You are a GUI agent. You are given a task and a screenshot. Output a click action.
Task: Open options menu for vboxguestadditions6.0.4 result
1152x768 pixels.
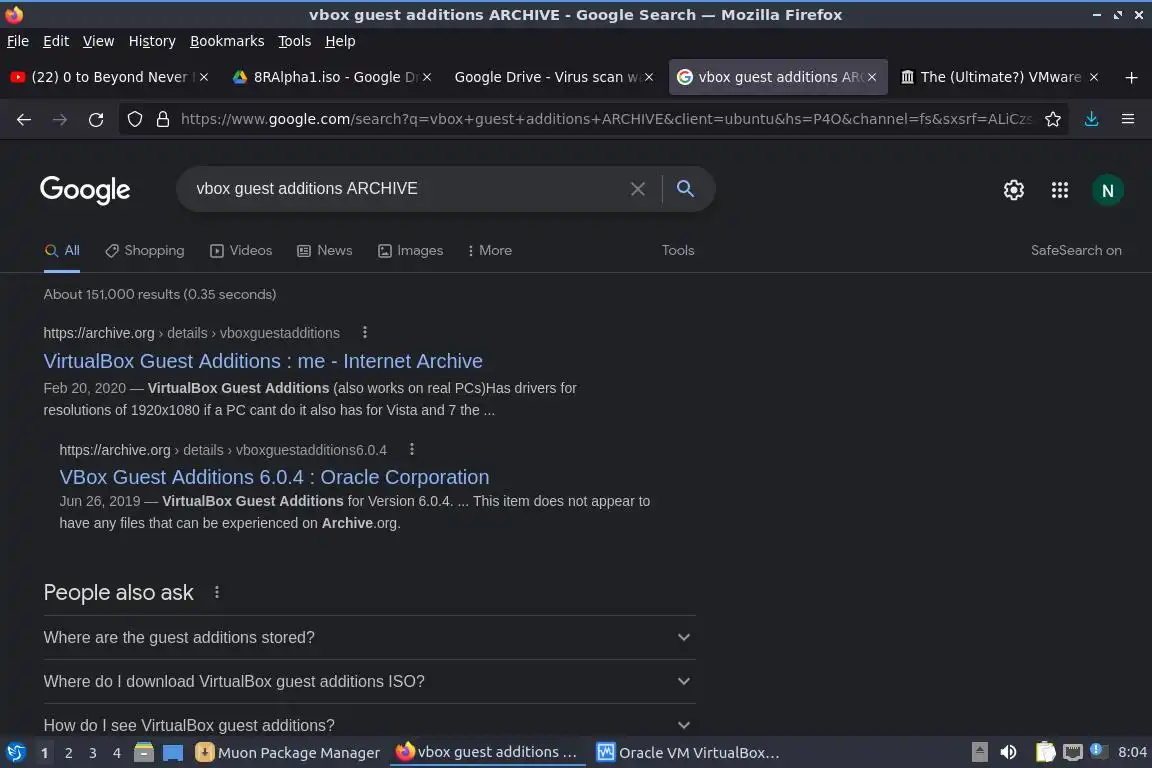pyautogui.click(x=411, y=449)
